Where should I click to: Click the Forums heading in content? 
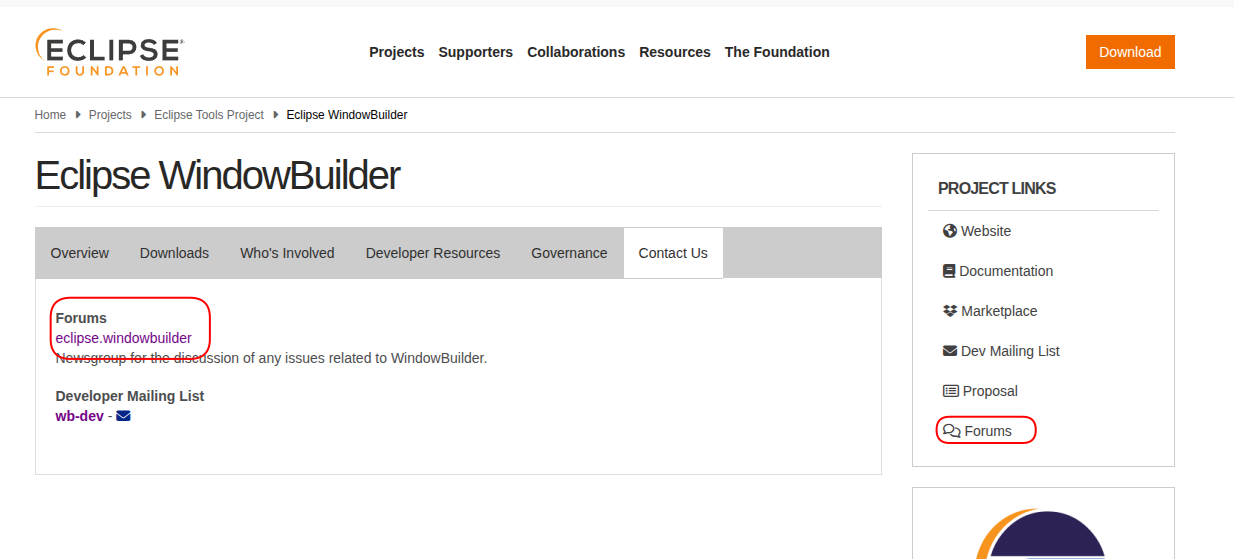[81, 318]
